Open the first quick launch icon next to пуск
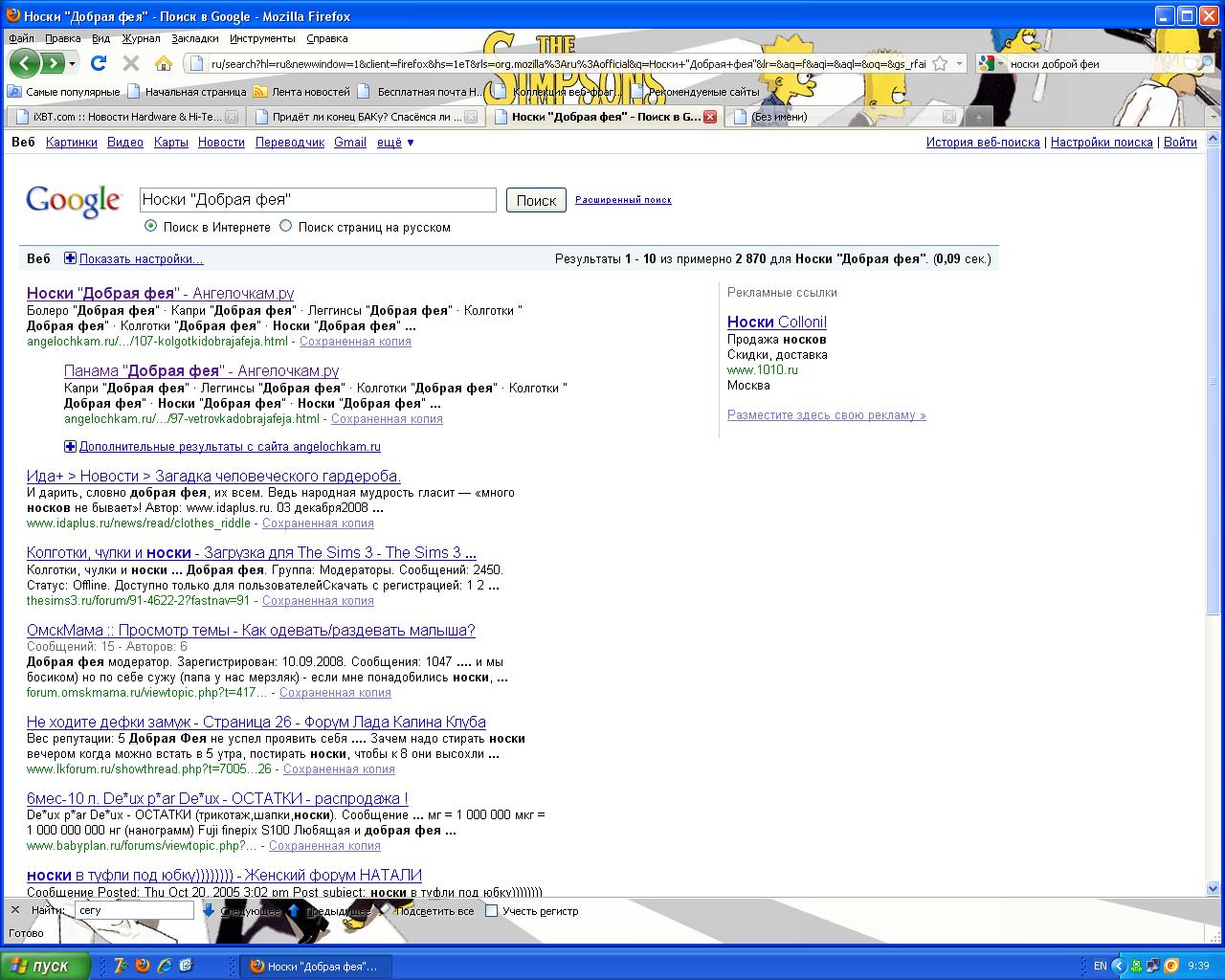This screenshot has height=980, width=1225. pyautogui.click(x=121, y=966)
